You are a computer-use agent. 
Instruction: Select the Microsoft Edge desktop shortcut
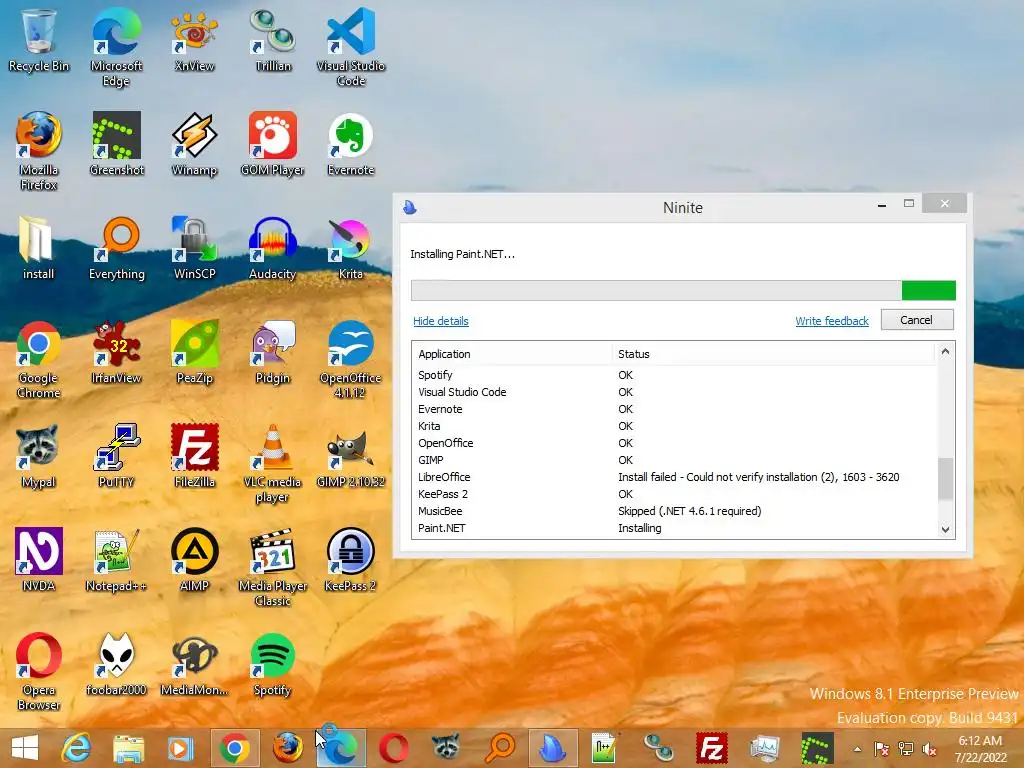116,47
